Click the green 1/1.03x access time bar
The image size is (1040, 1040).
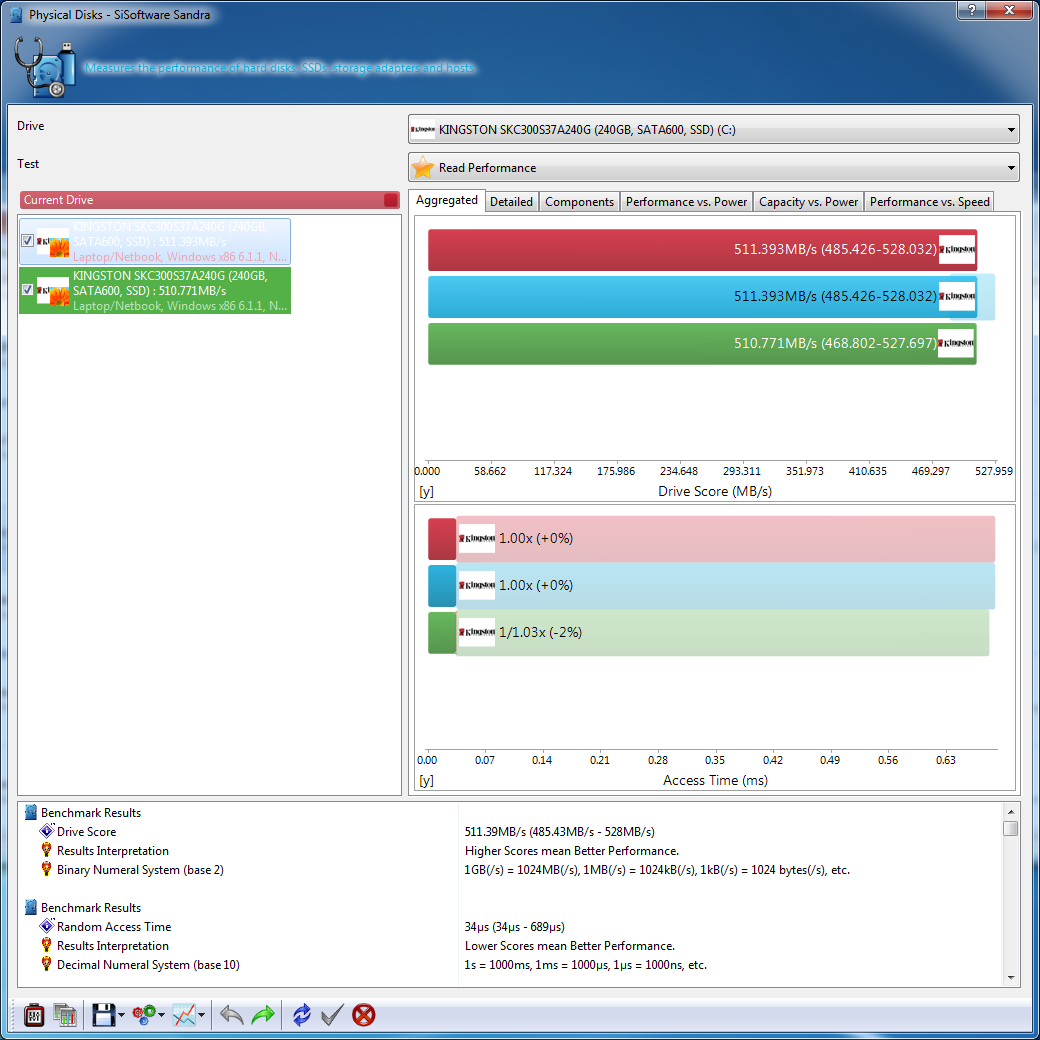[x=442, y=633]
